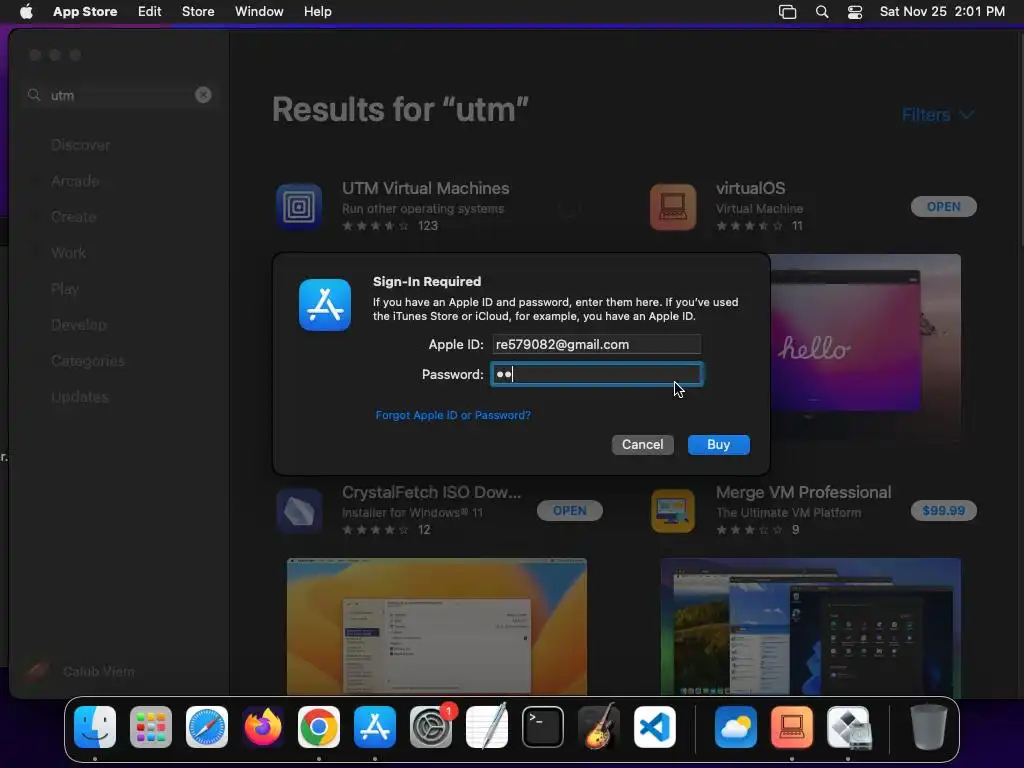Click the date and time in the menu bar

[x=942, y=12]
